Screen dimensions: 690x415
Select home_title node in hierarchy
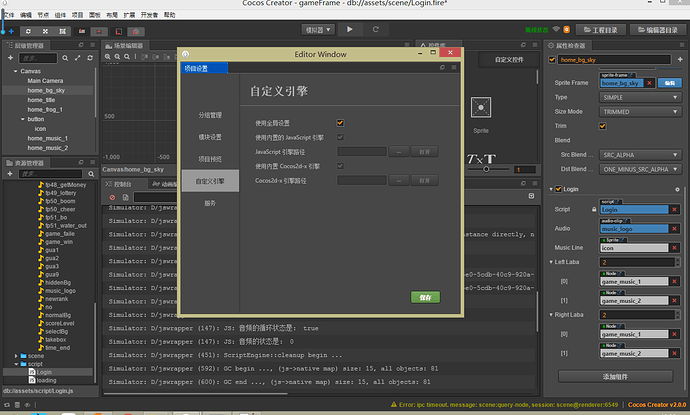(41, 100)
